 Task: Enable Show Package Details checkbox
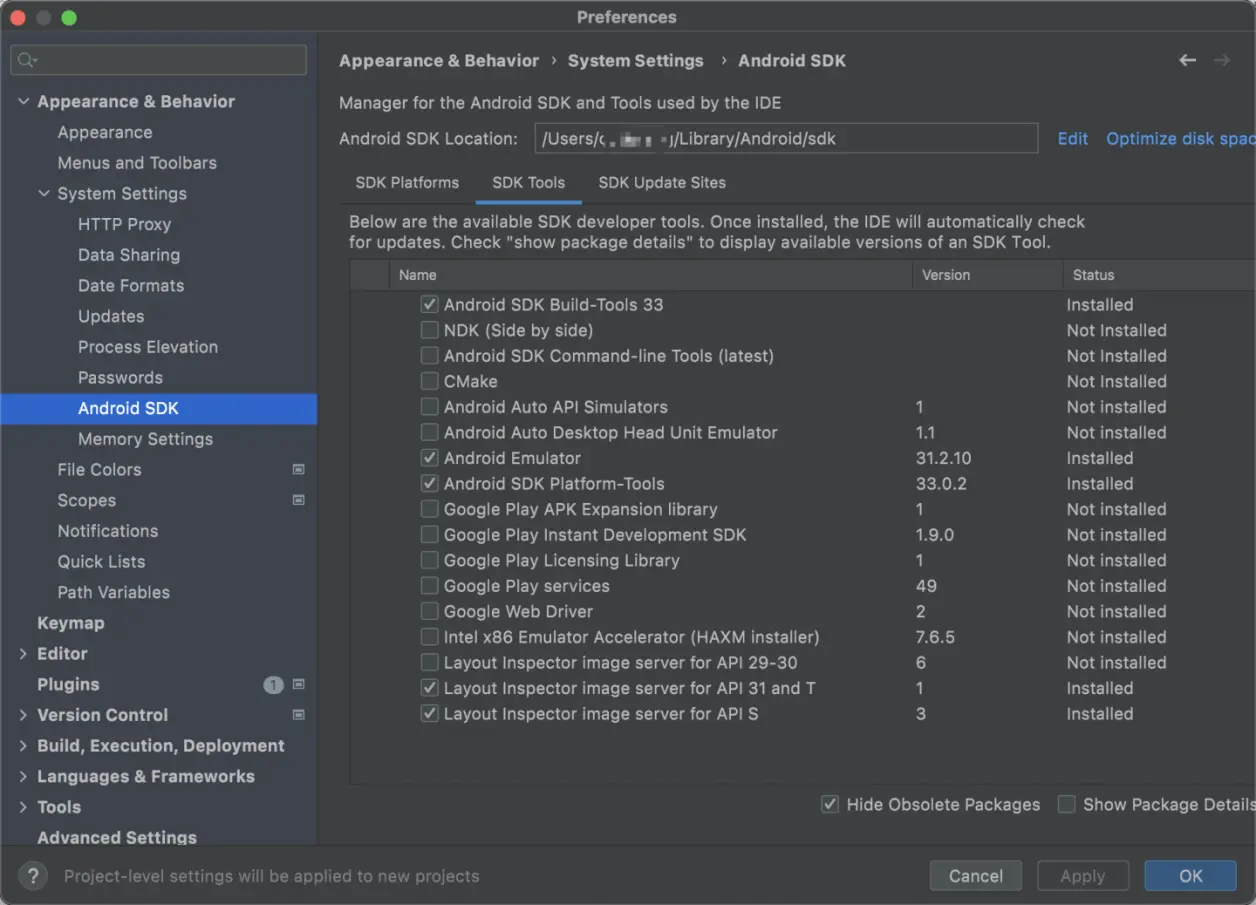tap(1067, 804)
